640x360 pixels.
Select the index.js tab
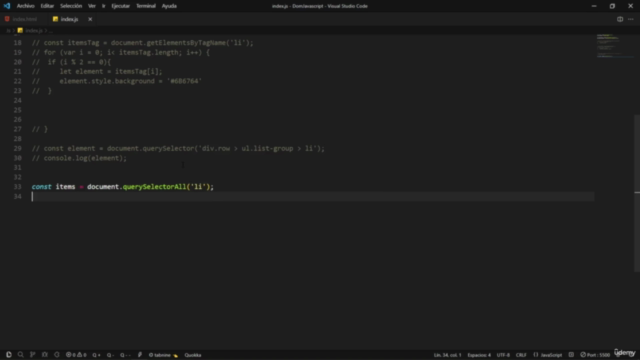[x=69, y=19]
